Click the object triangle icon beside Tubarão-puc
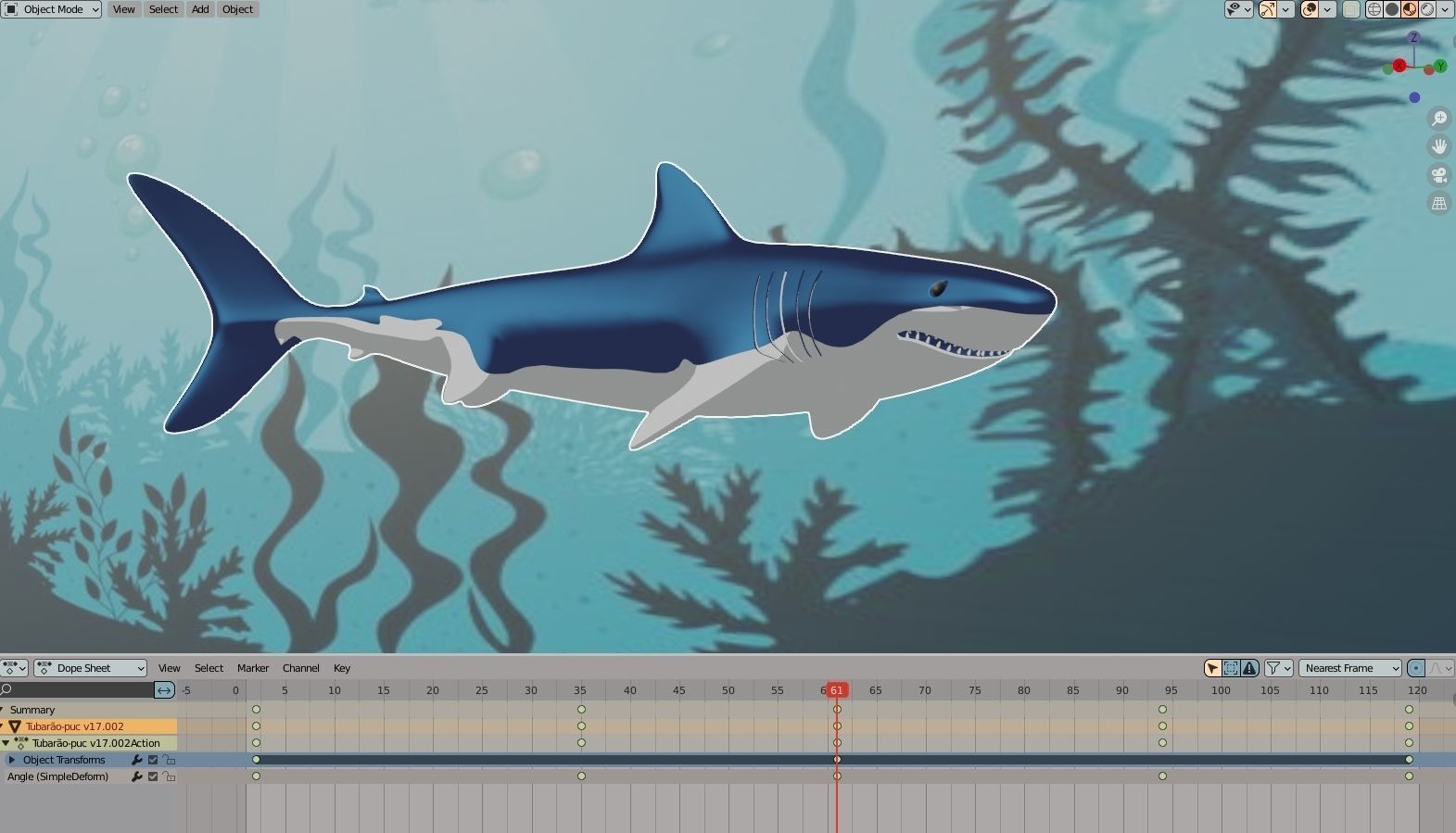The height and width of the screenshot is (833, 1456). click(x=15, y=726)
